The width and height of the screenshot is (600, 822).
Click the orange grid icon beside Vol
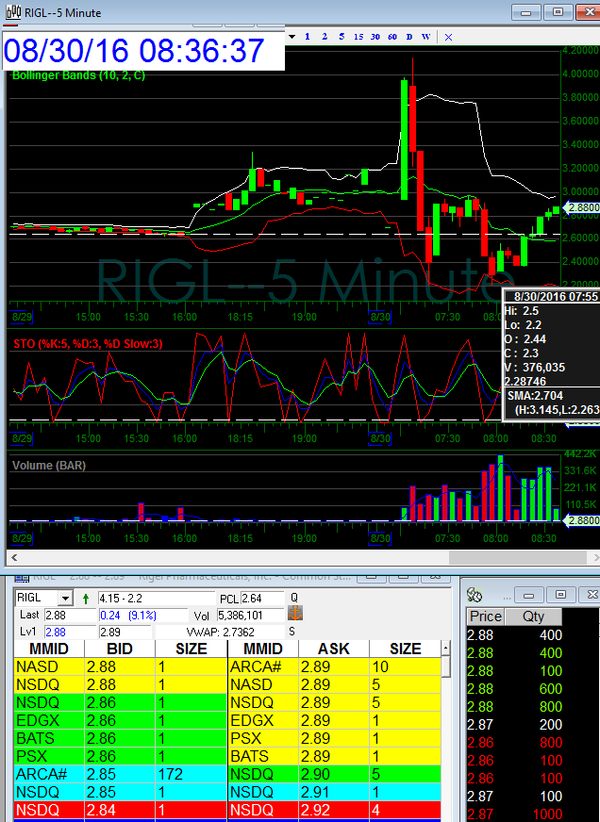pos(295,615)
